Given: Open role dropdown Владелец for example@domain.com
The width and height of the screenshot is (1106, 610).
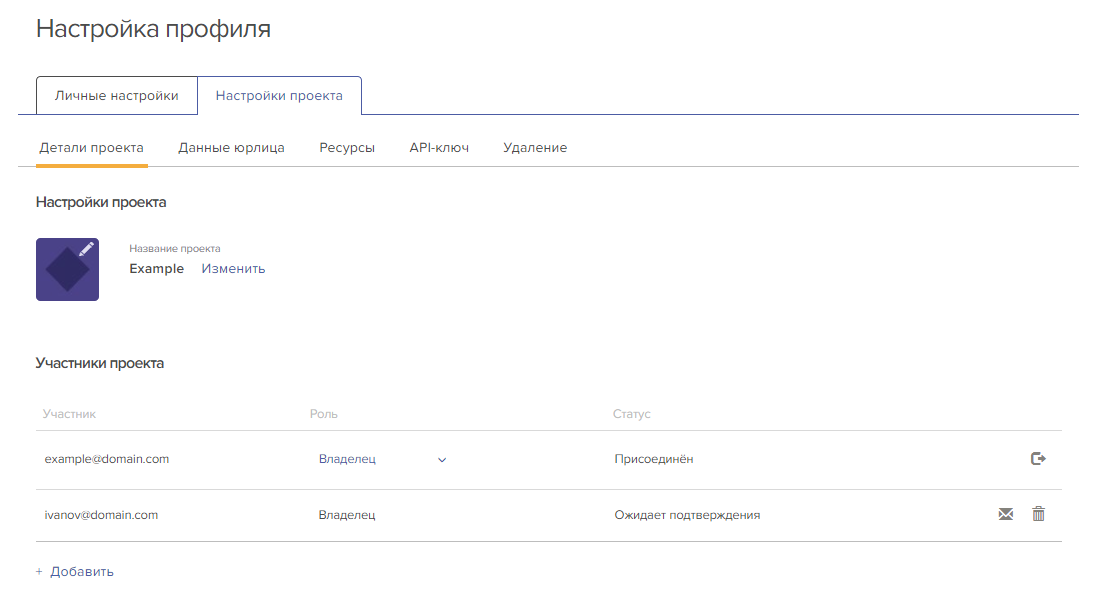Looking at the screenshot, I should point(382,459).
